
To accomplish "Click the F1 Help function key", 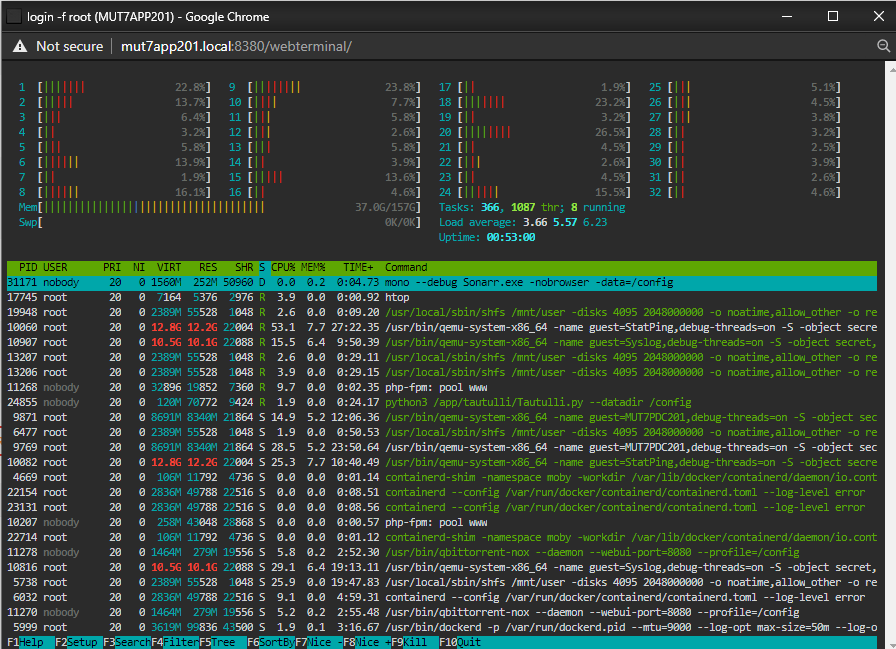I will pos(25,642).
